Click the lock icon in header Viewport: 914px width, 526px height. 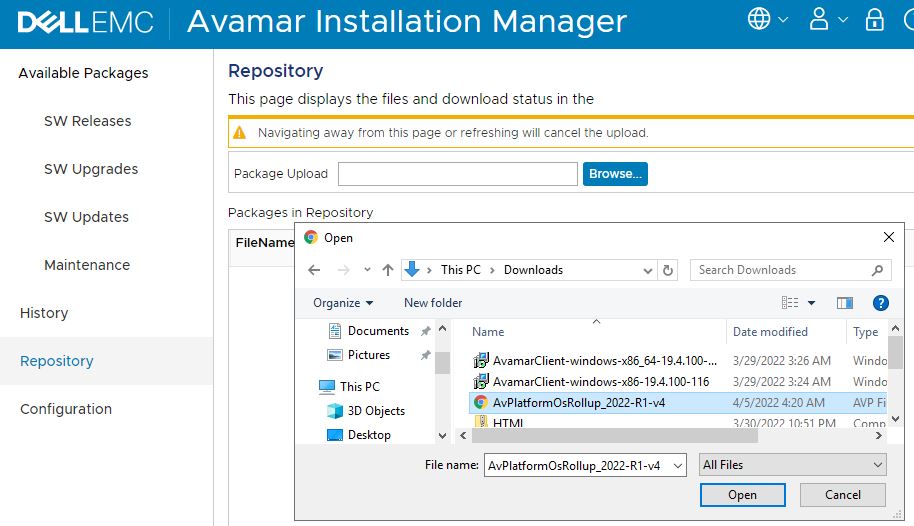pyautogui.click(x=875, y=20)
